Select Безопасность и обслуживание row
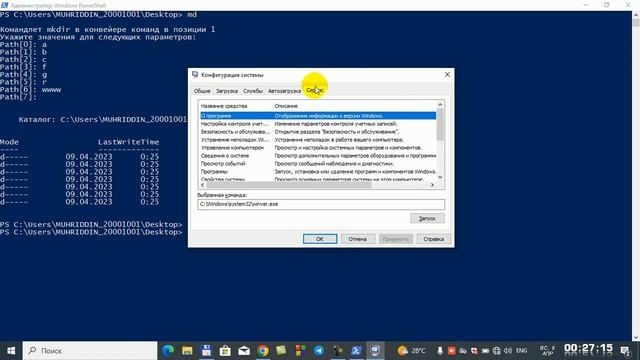This screenshot has height=360, width=640. (x=318, y=132)
